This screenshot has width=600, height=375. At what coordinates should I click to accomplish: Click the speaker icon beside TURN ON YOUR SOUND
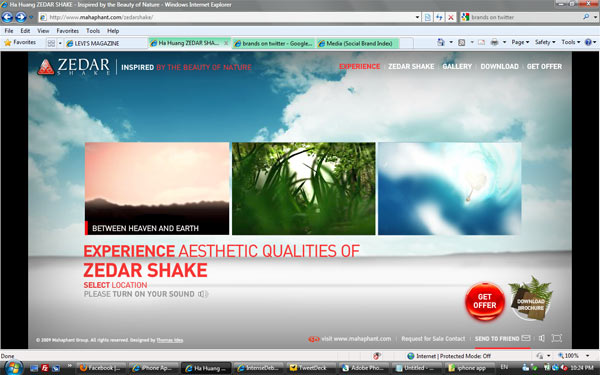pyautogui.click(x=203, y=294)
